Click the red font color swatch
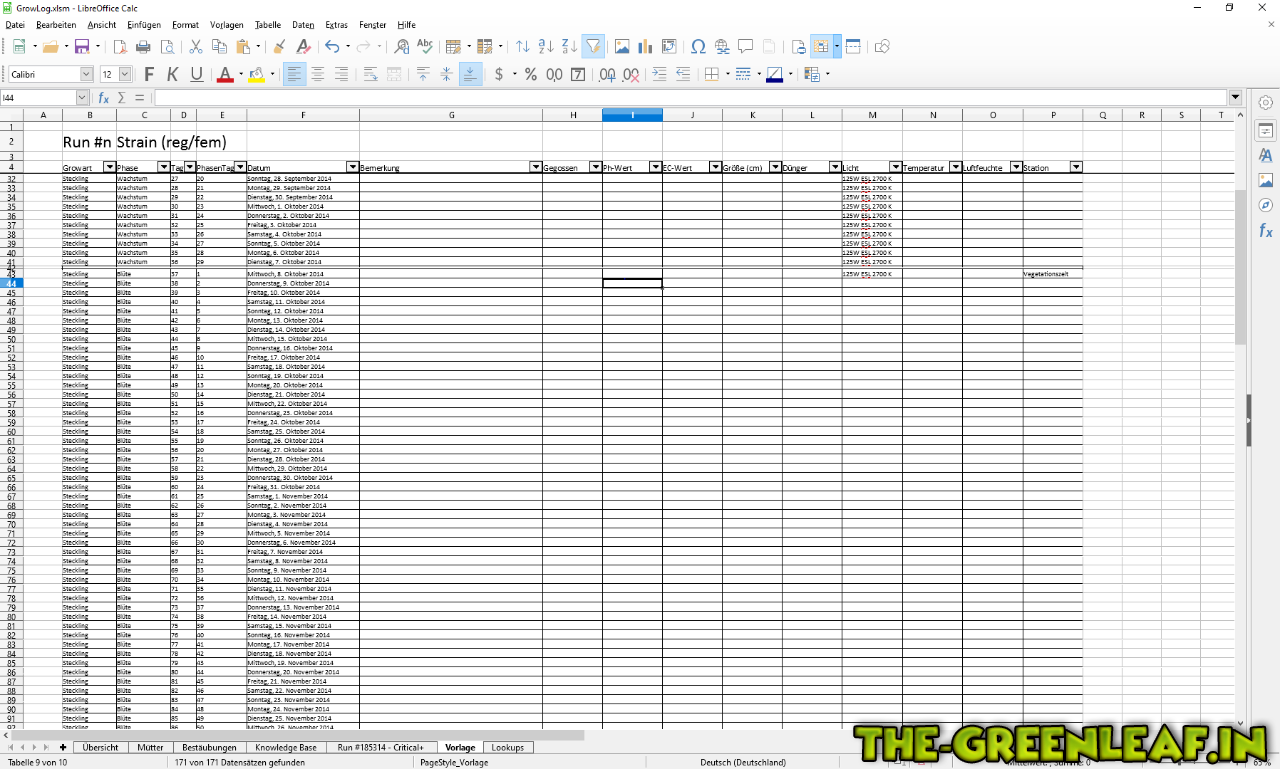Viewport: 1280px width, 769px height. pyautogui.click(x=224, y=74)
